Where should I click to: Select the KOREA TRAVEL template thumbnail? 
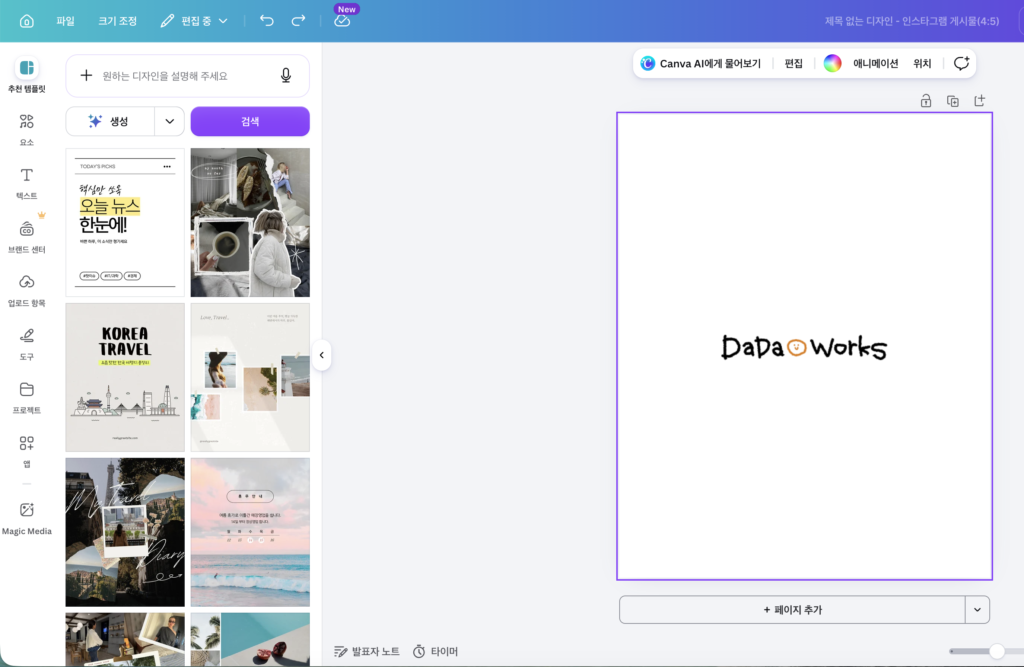tap(125, 377)
